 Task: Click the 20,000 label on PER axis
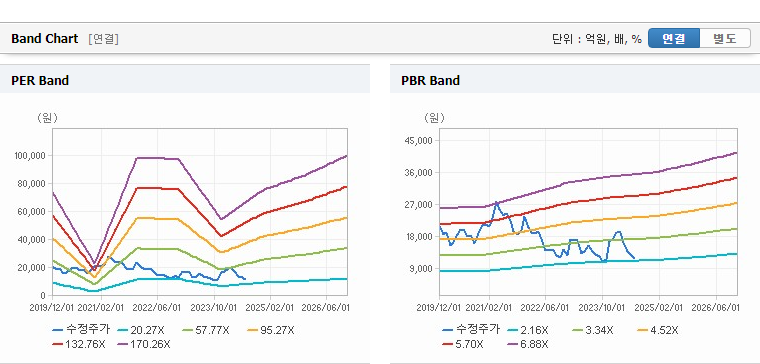click(x=32, y=268)
